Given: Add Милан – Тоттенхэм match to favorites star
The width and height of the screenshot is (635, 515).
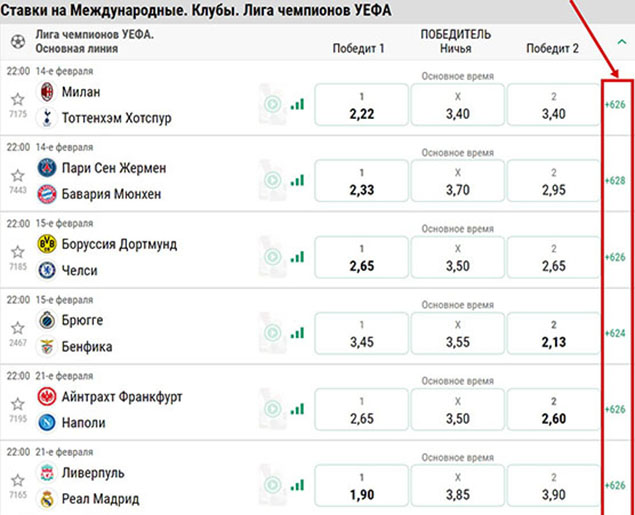Looking at the screenshot, I should pyautogui.click(x=17, y=98).
